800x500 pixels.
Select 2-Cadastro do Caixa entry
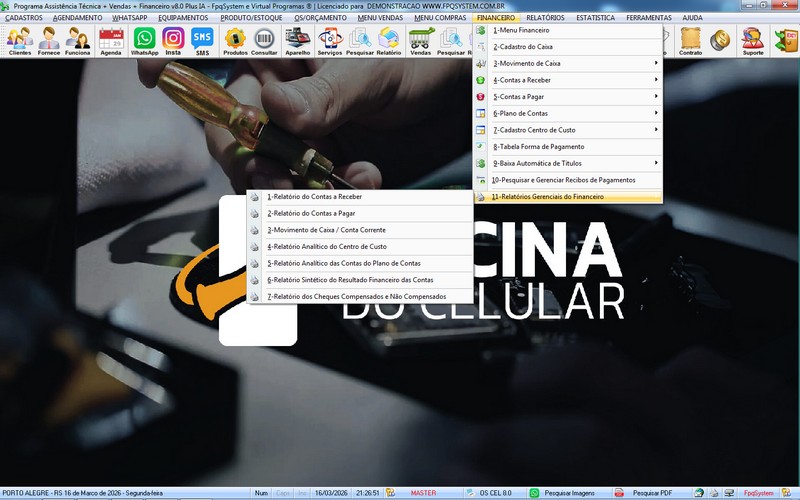(x=568, y=46)
